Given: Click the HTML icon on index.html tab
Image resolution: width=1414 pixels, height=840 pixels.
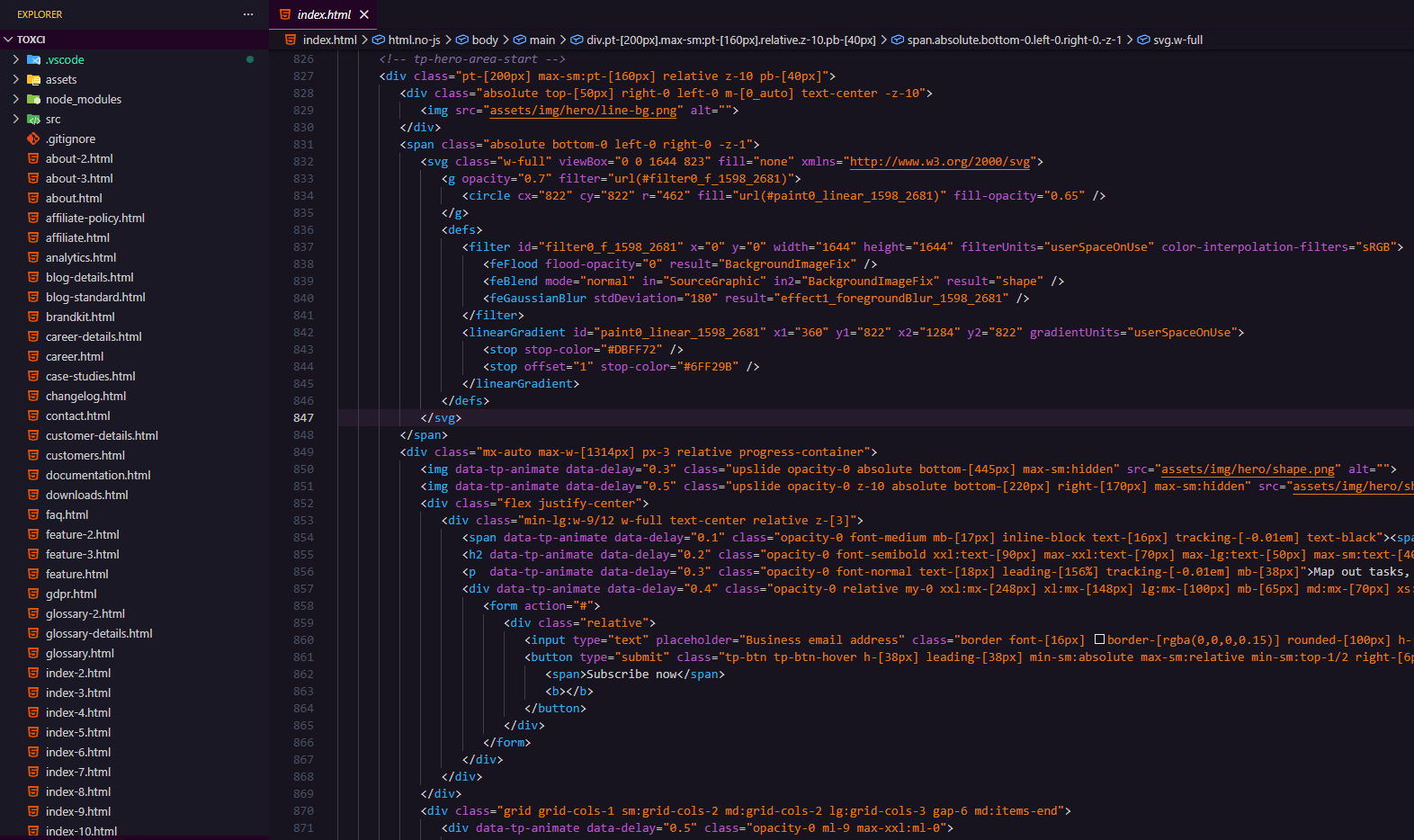Looking at the screenshot, I should click(x=285, y=14).
